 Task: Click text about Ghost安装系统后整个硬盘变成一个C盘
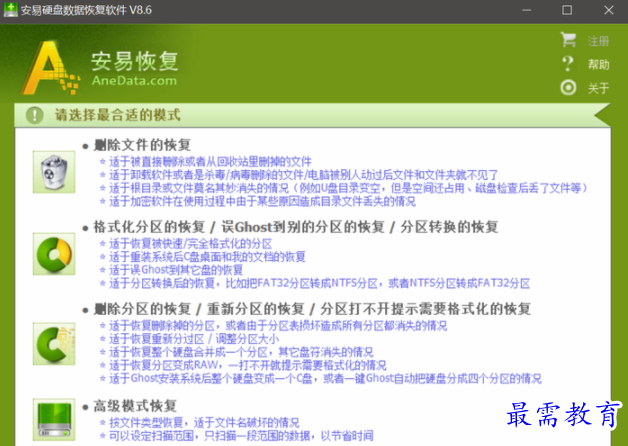click(x=325, y=379)
